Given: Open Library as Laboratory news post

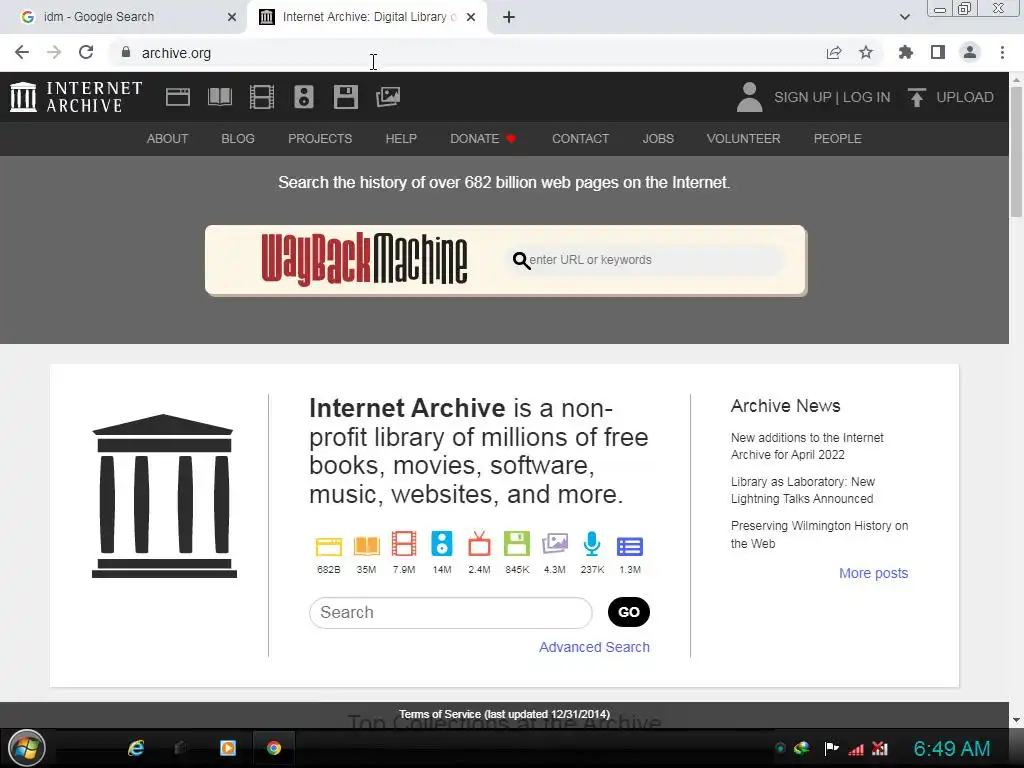Looking at the screenshot, I should (x=803, y=490).
